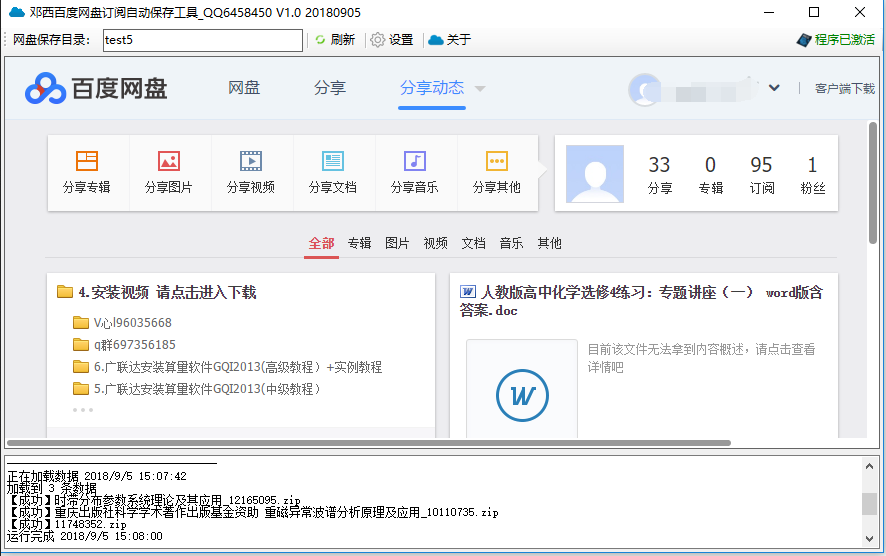The height and width of the screenshot is (556, 886).
Task: Select the 分享动态 tab
Action: (x=432, y=88)
